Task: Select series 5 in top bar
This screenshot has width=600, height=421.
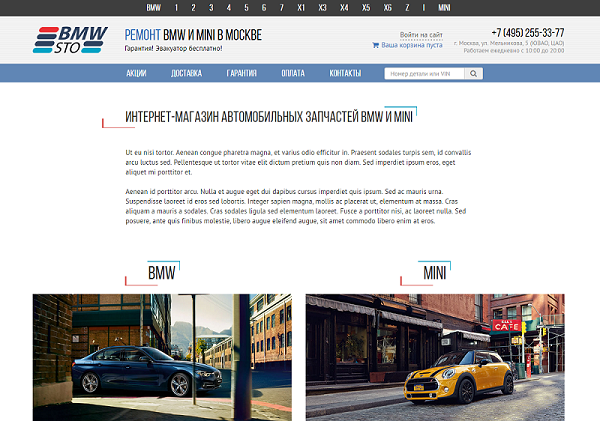Action: tap(246, 8)
